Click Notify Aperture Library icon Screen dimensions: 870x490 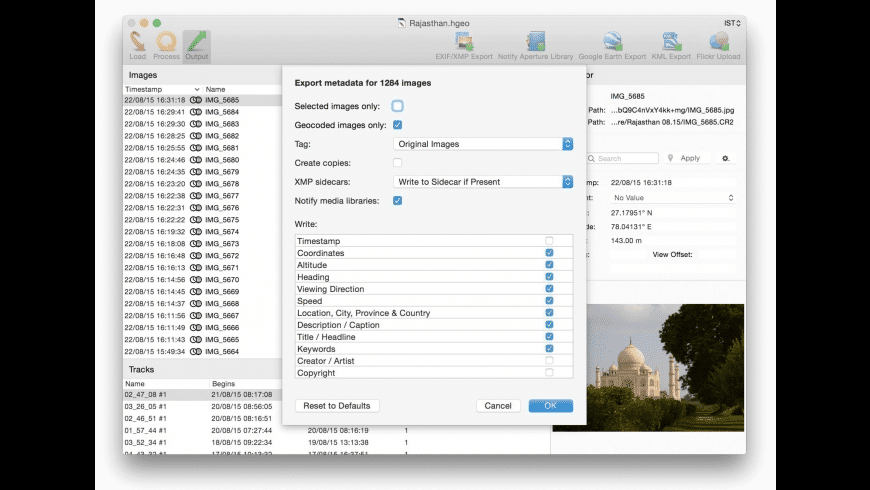click(535, 44)
